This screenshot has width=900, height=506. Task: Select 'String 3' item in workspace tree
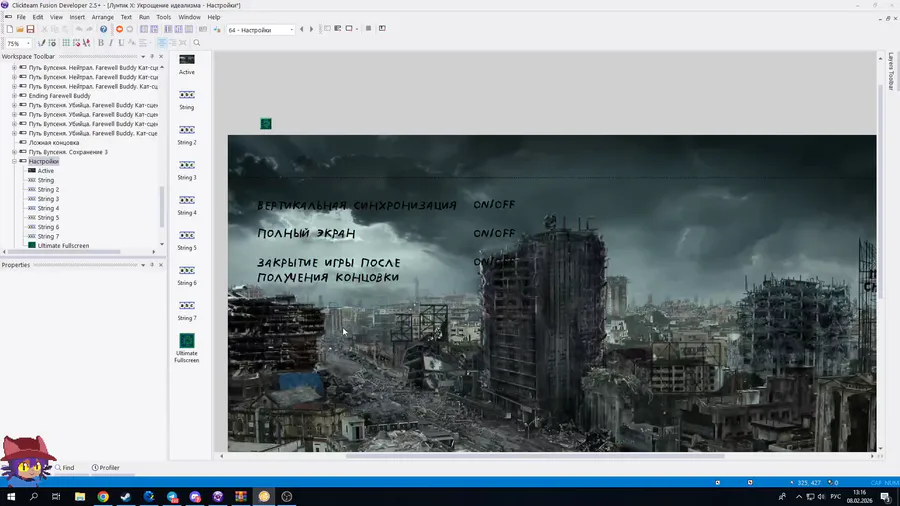coord(48,198)
